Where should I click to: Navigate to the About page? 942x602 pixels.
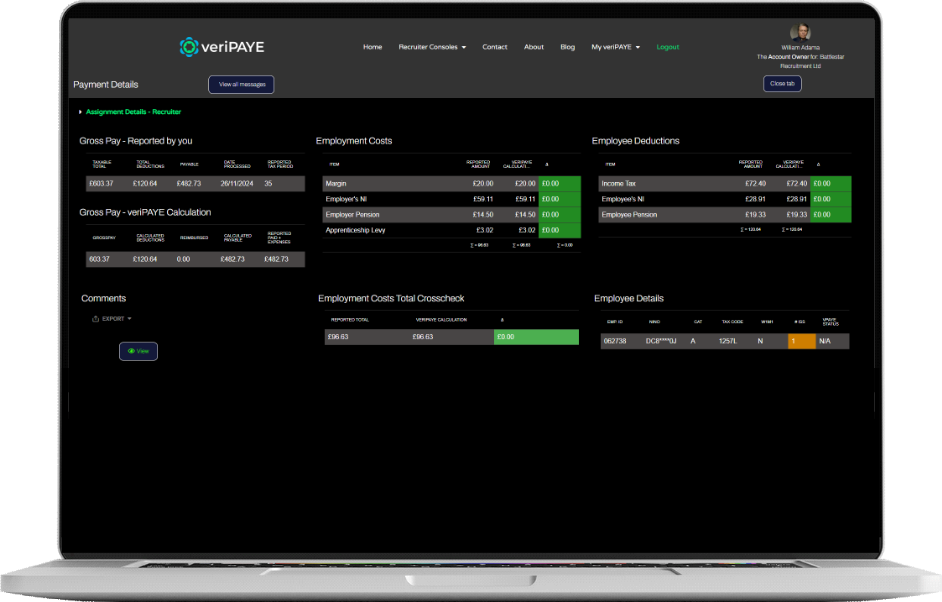[x=534, y=47]
